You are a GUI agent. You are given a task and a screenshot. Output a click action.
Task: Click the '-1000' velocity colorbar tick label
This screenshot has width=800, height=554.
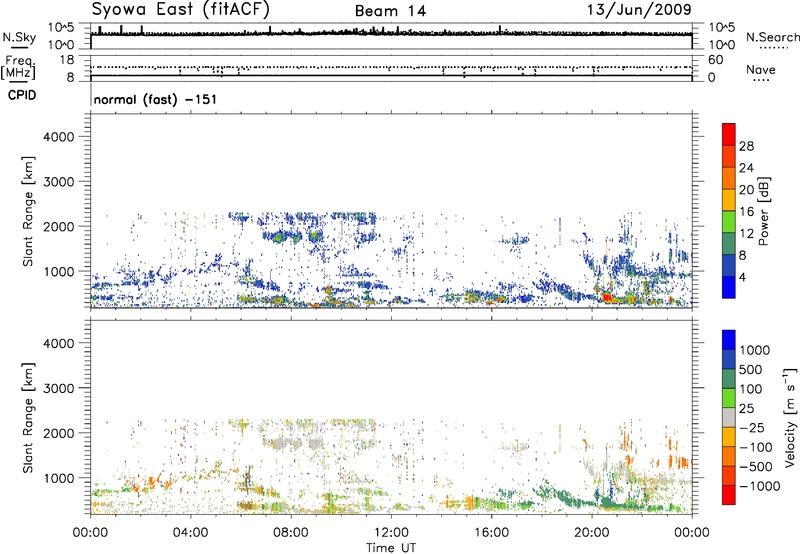(x=759, y=486)
